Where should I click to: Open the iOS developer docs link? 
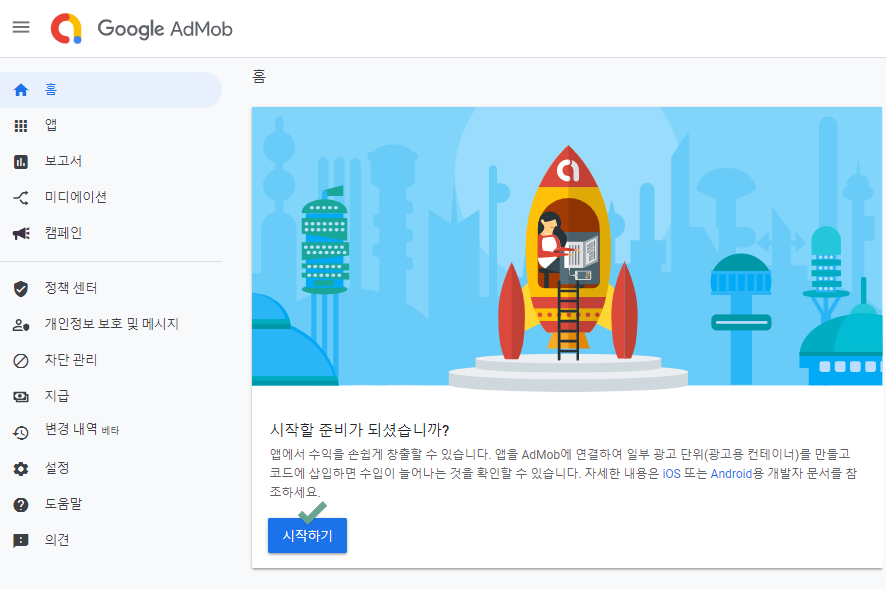coord(670,474)
